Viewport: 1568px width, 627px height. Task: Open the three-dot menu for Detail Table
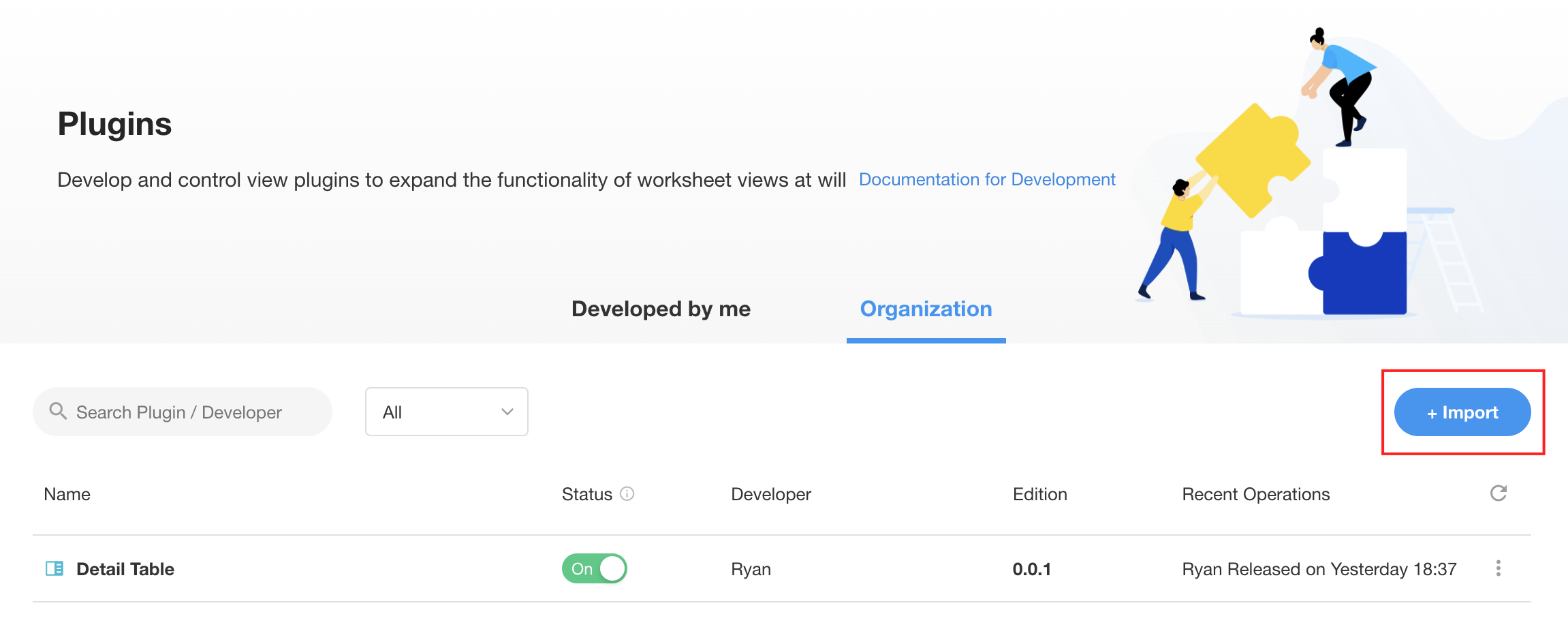tap(1498, 568)
